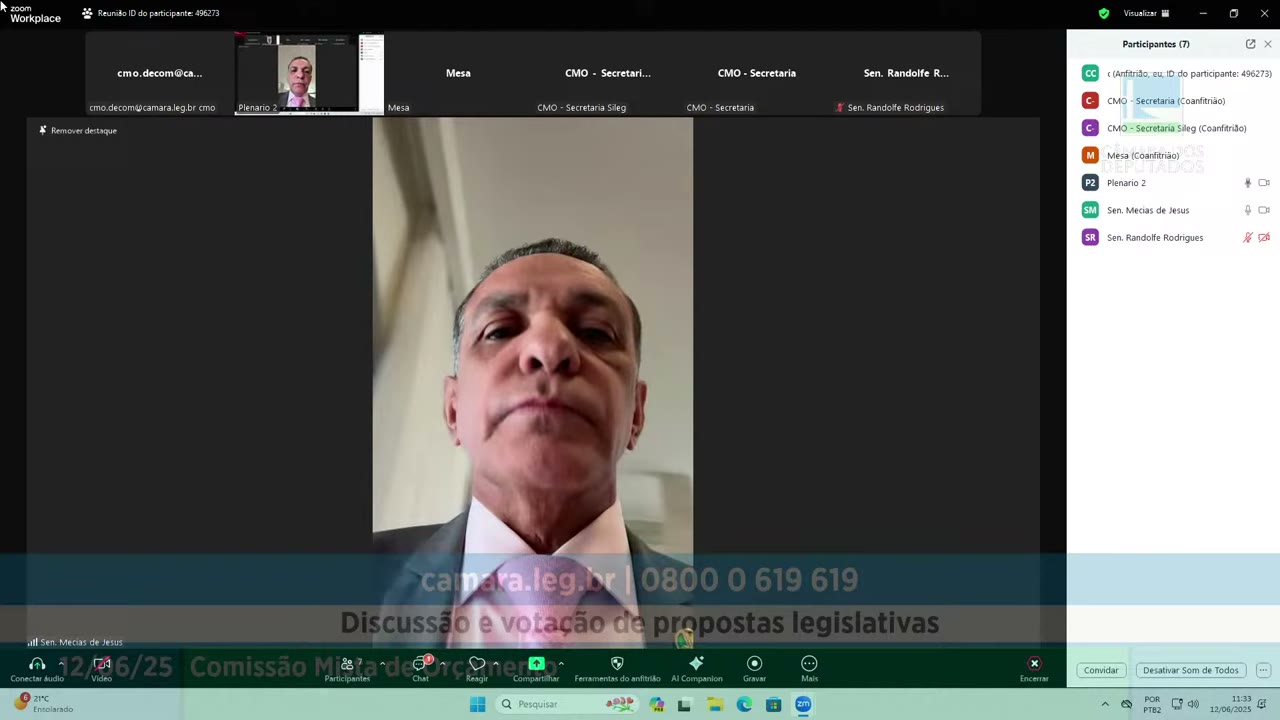Expand arrow next to Reagir
This screenshot has height=720, width=1280.
coord(496,663)
